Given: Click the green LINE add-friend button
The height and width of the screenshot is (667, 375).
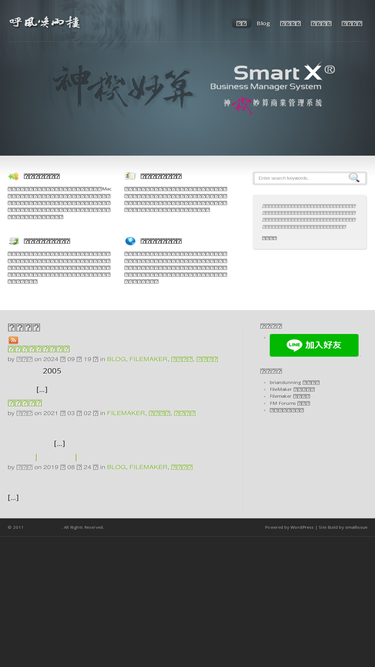Looking at the screenshot, I should pyautogui.click(x=314, y=345).
